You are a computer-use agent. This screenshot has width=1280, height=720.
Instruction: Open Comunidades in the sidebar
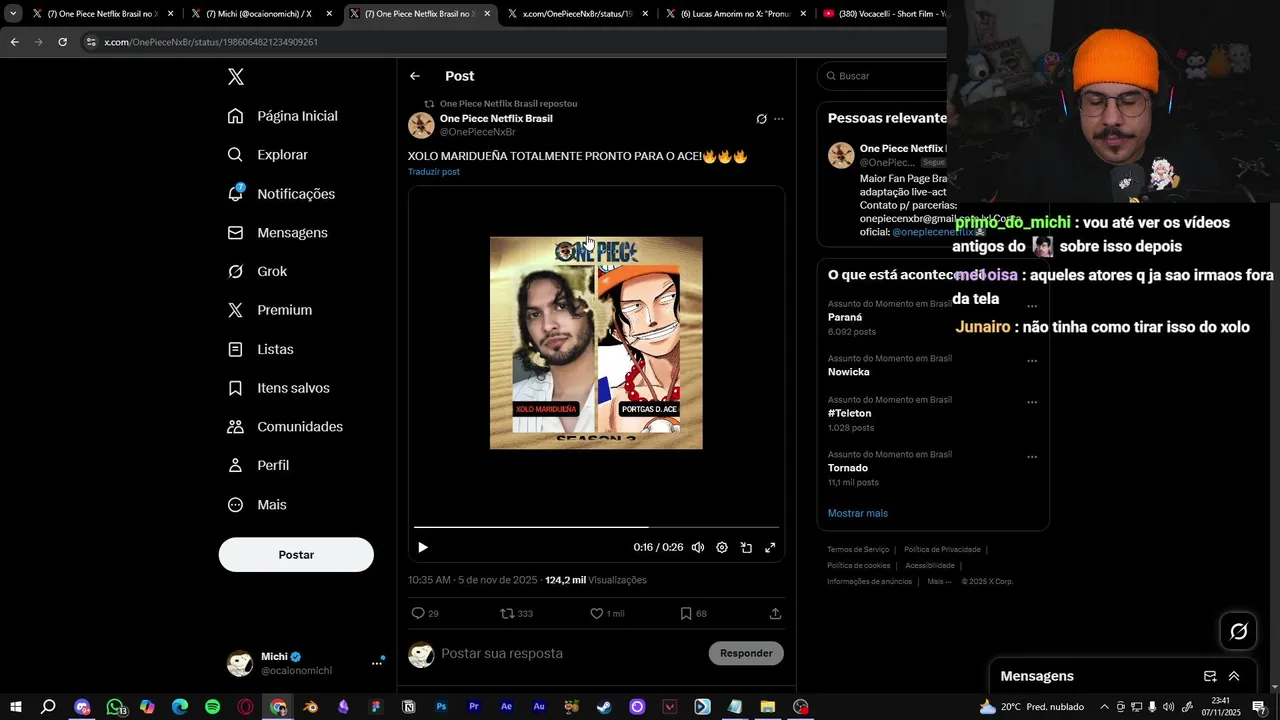coord(285,427)
